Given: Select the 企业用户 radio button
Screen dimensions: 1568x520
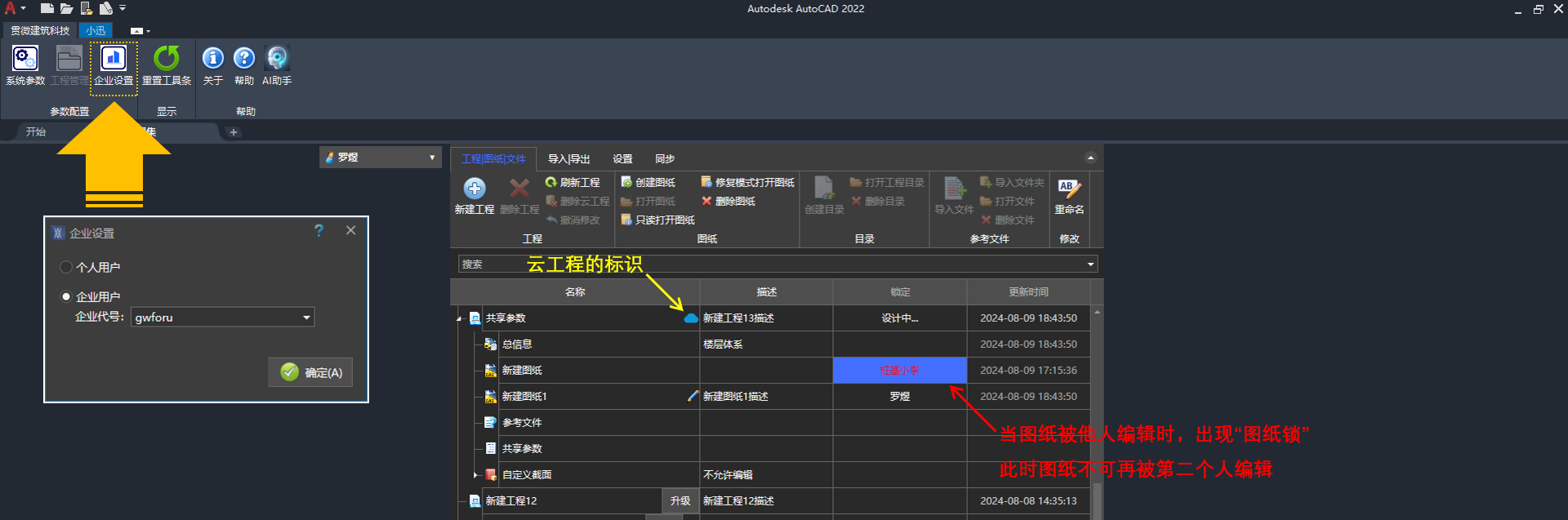Looking at the screenshot, I should tap(67, 297).
